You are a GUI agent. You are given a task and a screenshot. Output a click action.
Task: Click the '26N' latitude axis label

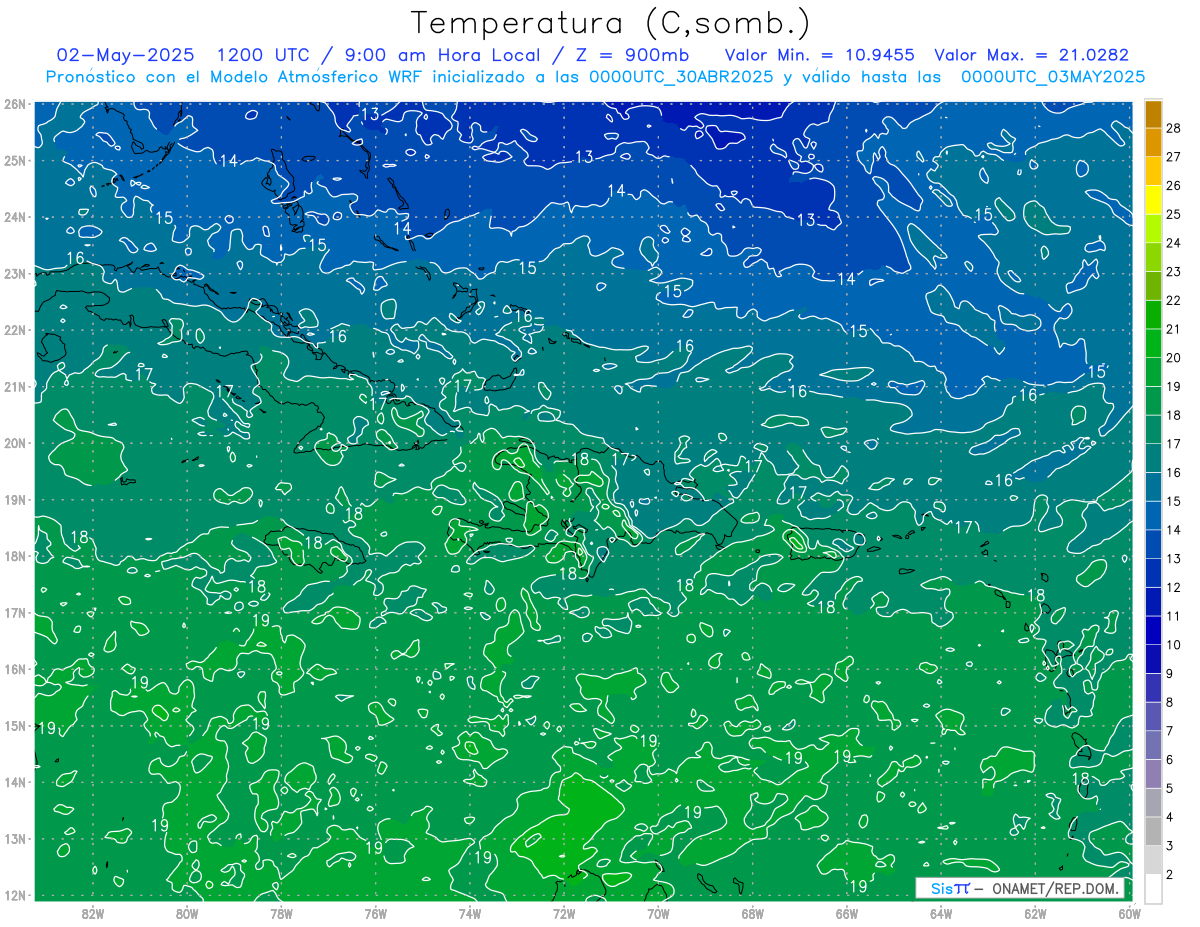point(15,104)
